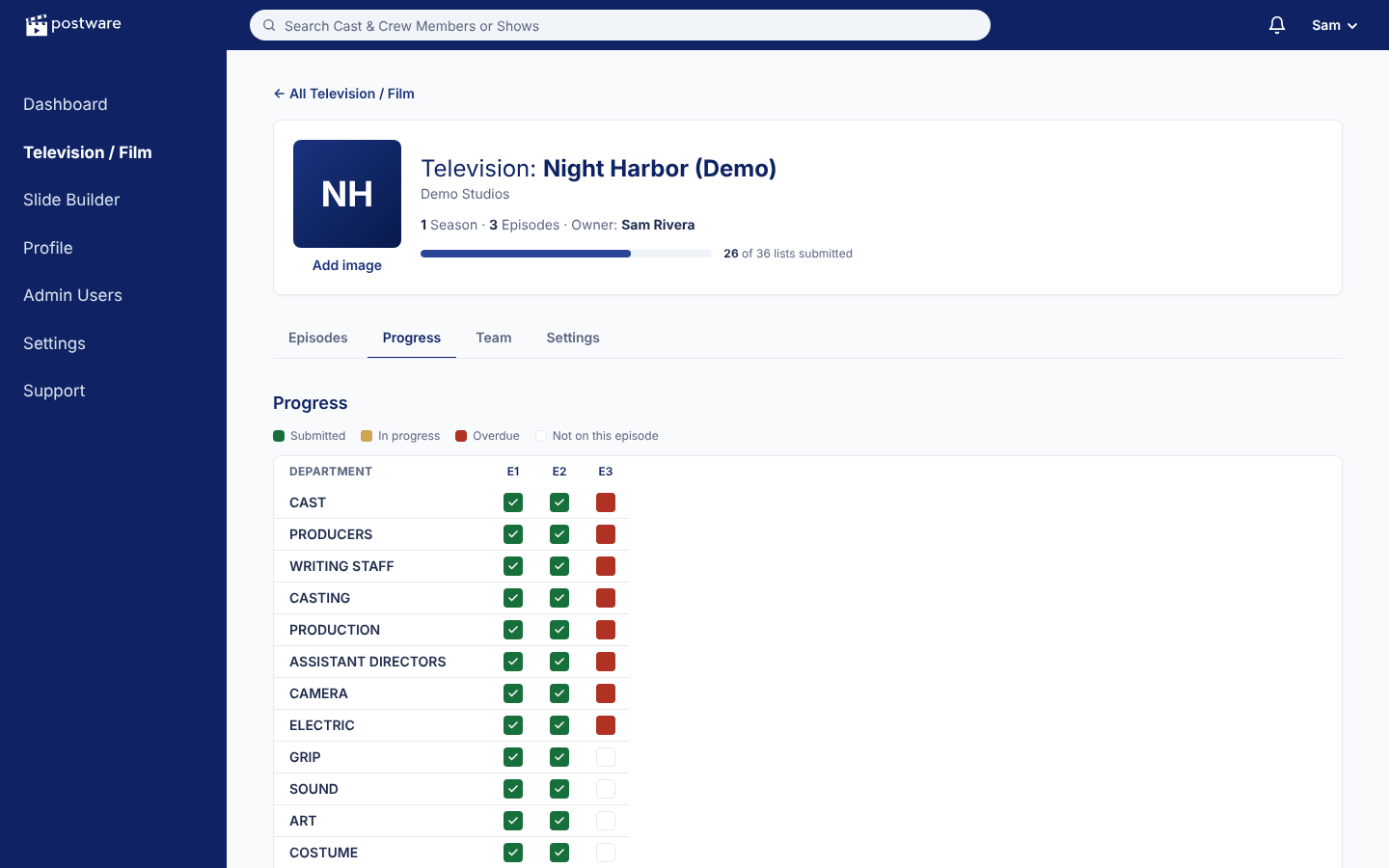Click the lists submitted progress bar

(566, 254)
